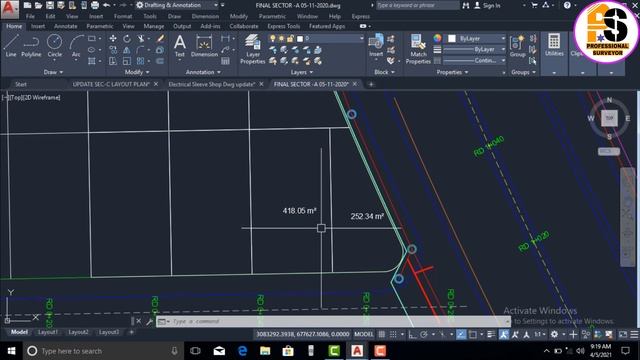Click the Table tool in Annotation panel
640x360 pixels.
[x=225, y=61]
